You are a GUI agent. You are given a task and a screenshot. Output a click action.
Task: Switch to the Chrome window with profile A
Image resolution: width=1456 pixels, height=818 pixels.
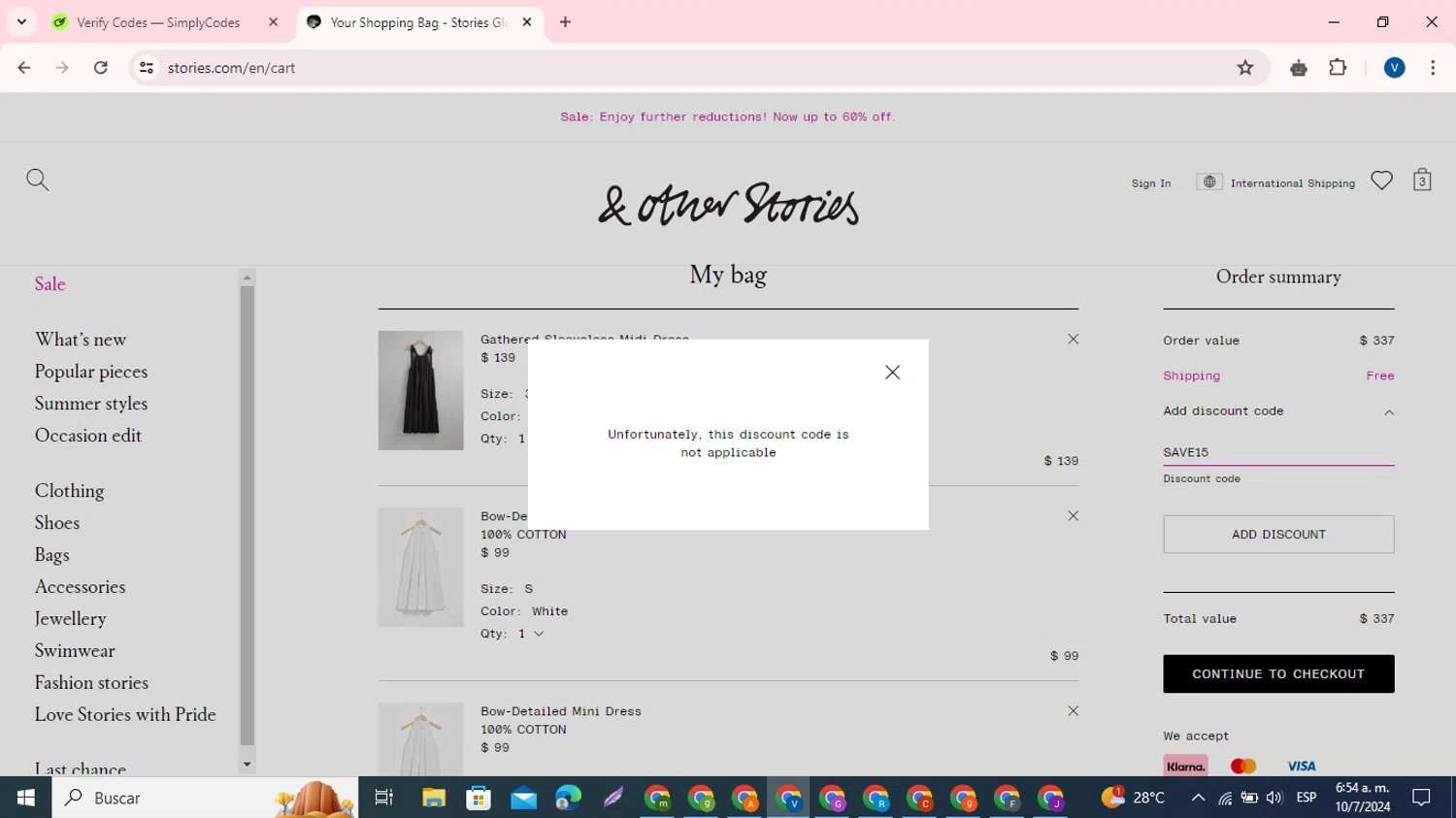[x=745, y=798]
